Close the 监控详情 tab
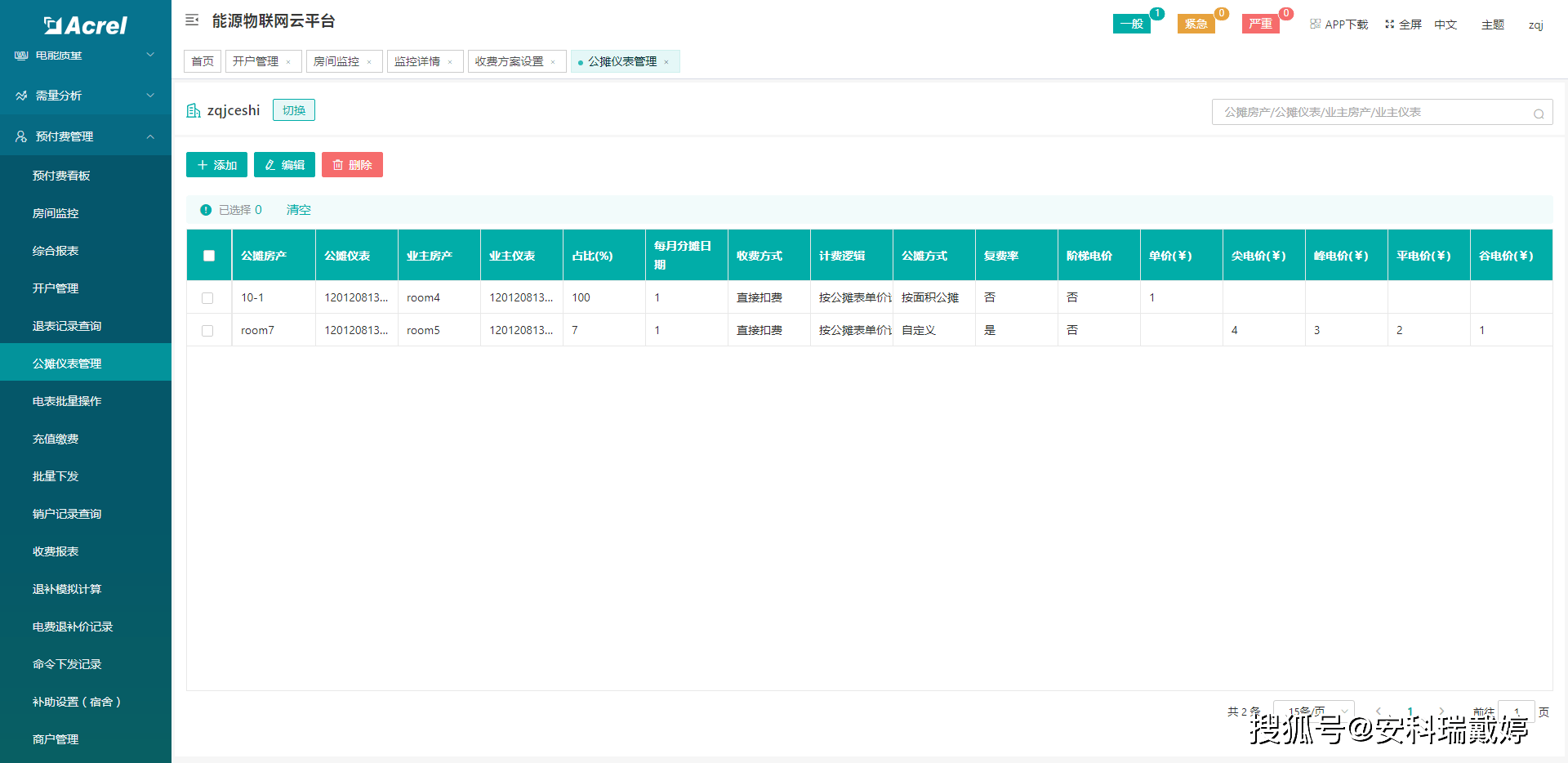1568x763 pixels. (x=450, y=62)
